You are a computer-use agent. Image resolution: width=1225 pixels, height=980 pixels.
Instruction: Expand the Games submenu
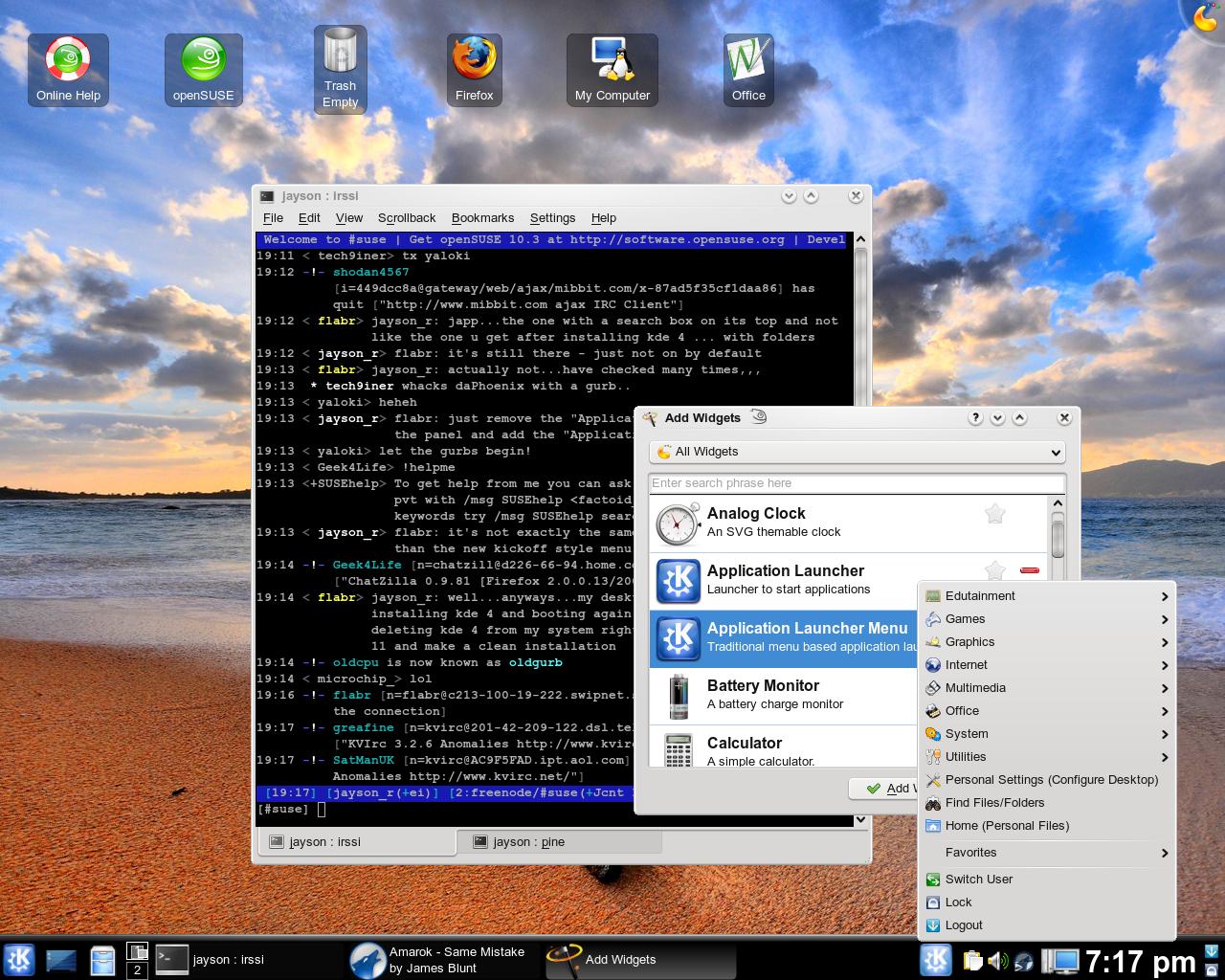click(x=1047, y=619)
